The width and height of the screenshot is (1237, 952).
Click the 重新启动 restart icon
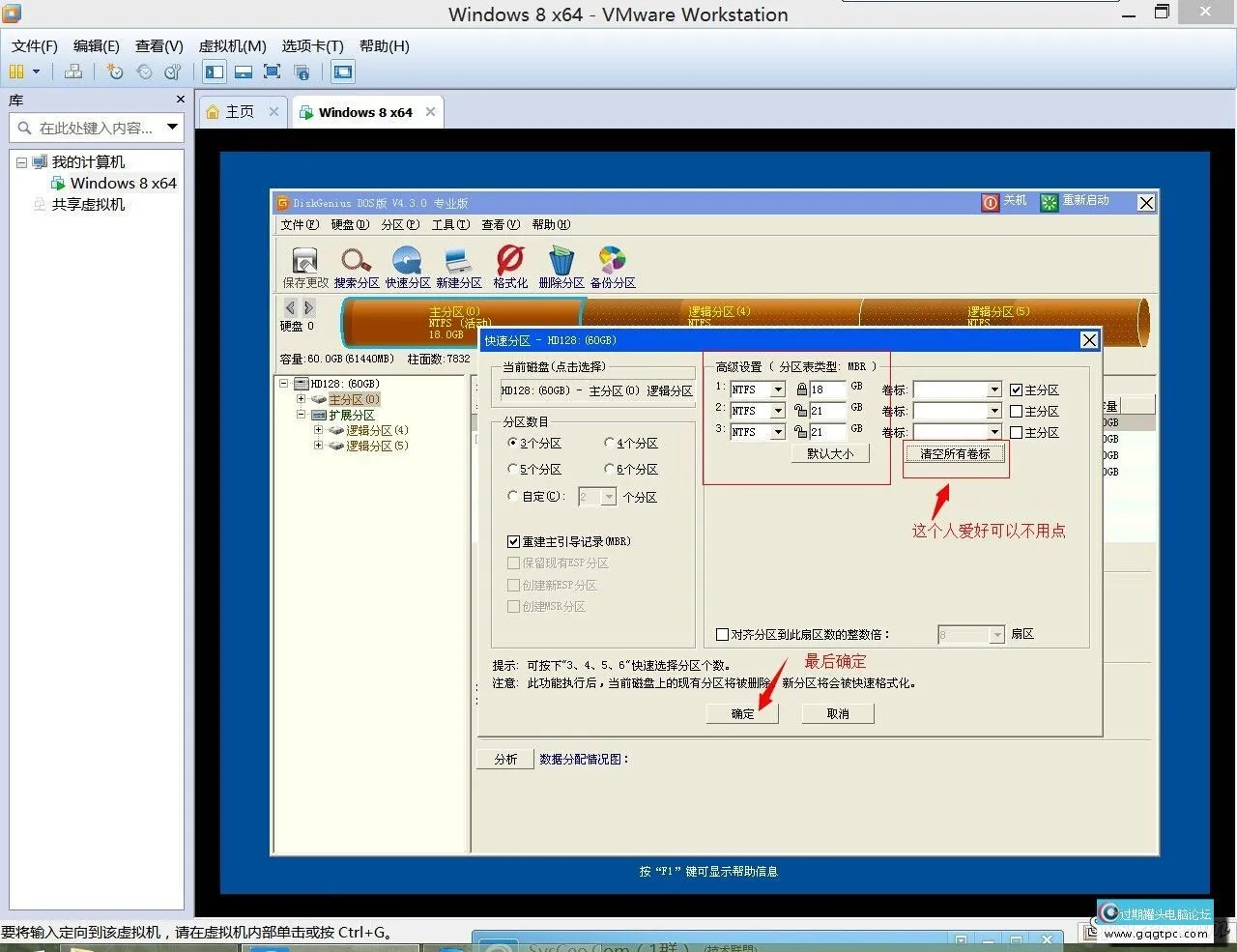pyautogui.click(x=1050, y=202)
